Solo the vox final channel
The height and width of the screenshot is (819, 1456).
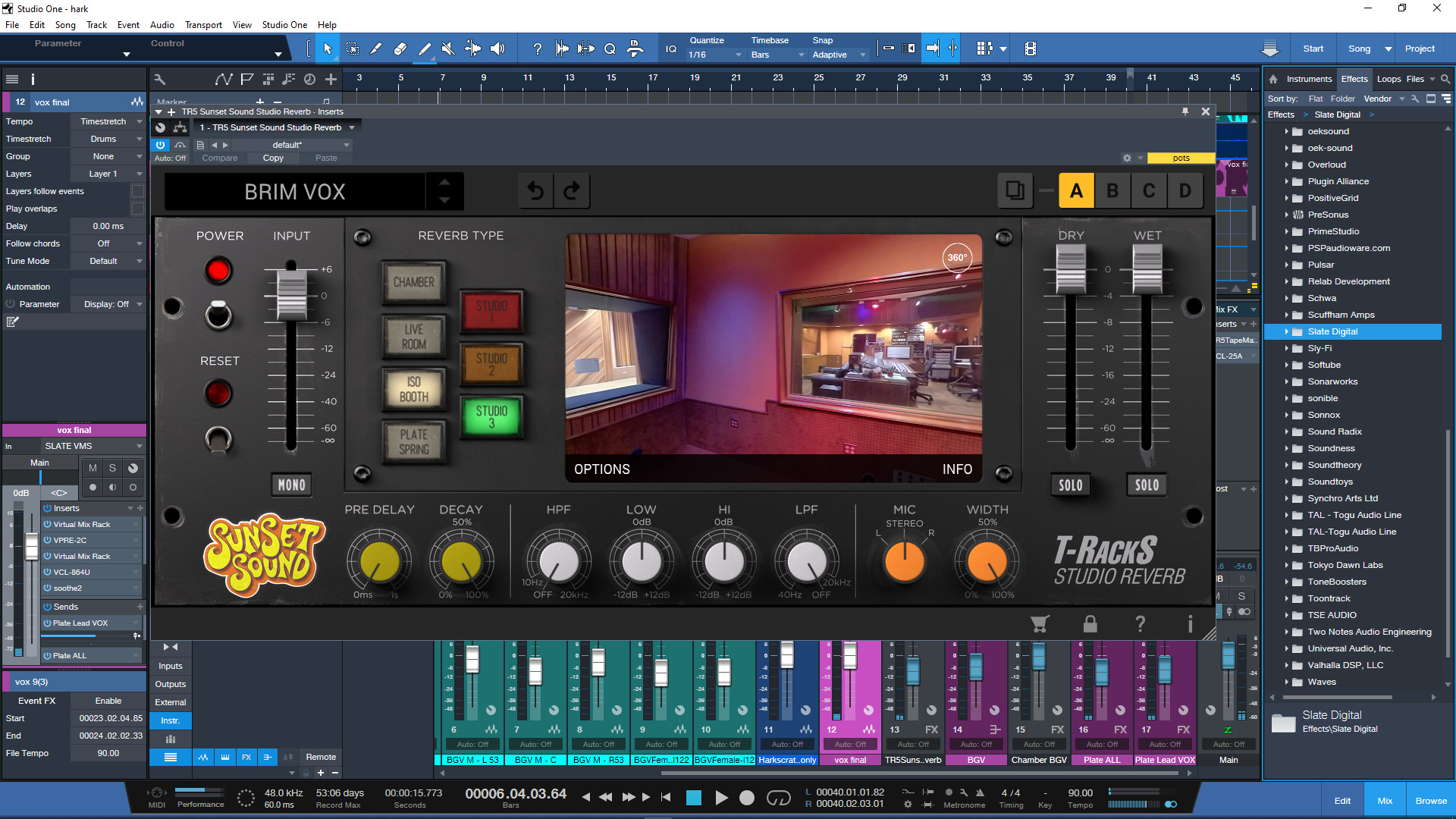pos(112,468)
